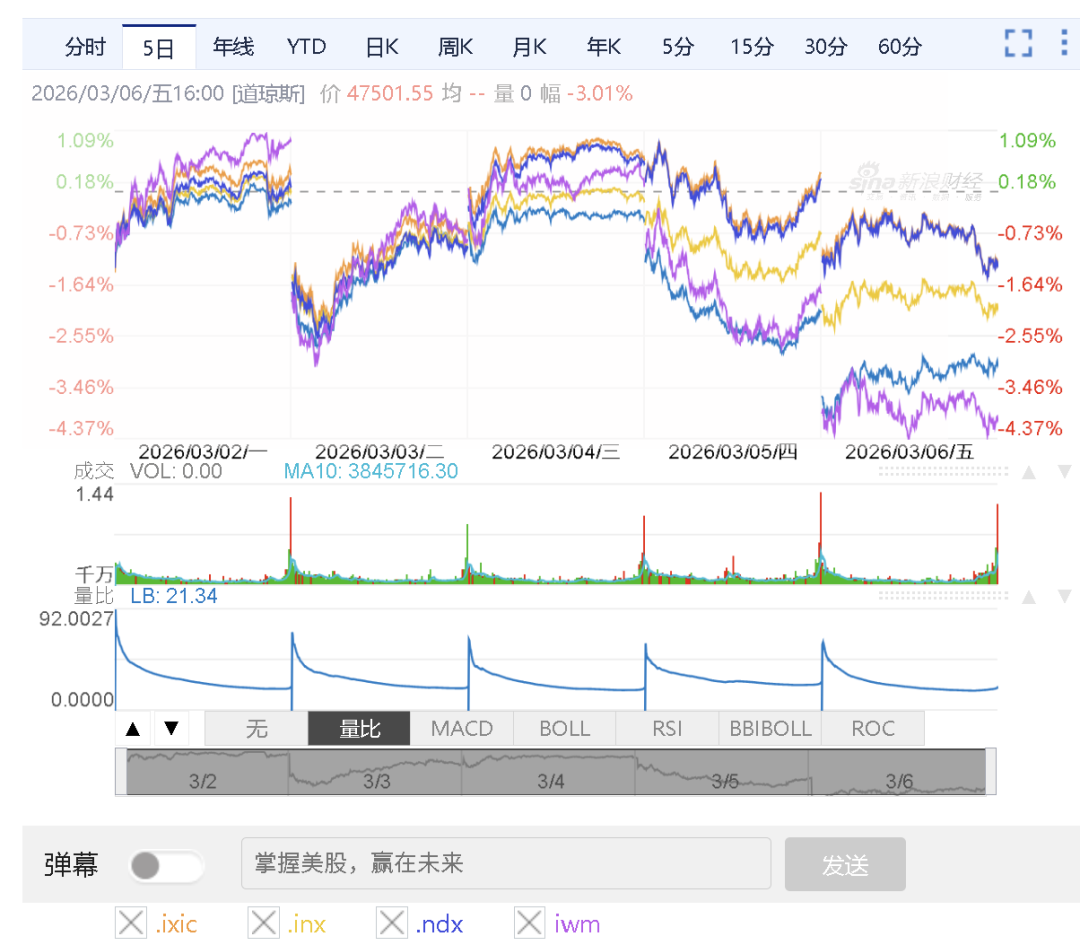The image size is (1080, 945).
Task: Show the ROC indicator
Action: pyautogui.click(x=873, y=729)
